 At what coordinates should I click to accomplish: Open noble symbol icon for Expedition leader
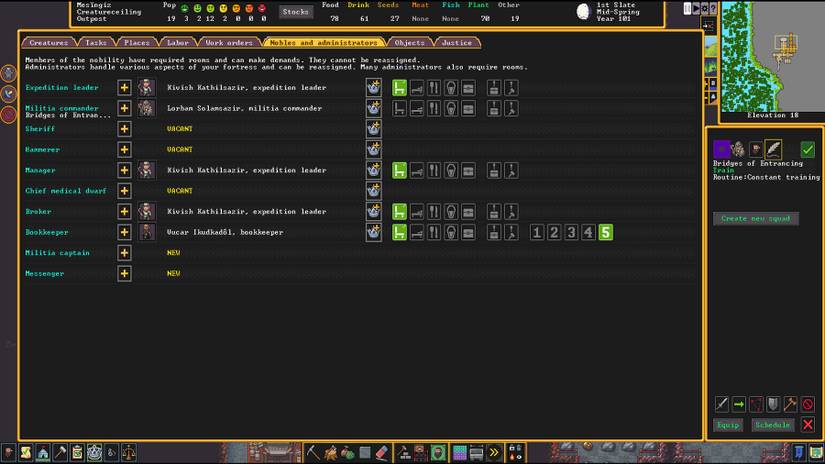tap(373, 88)
